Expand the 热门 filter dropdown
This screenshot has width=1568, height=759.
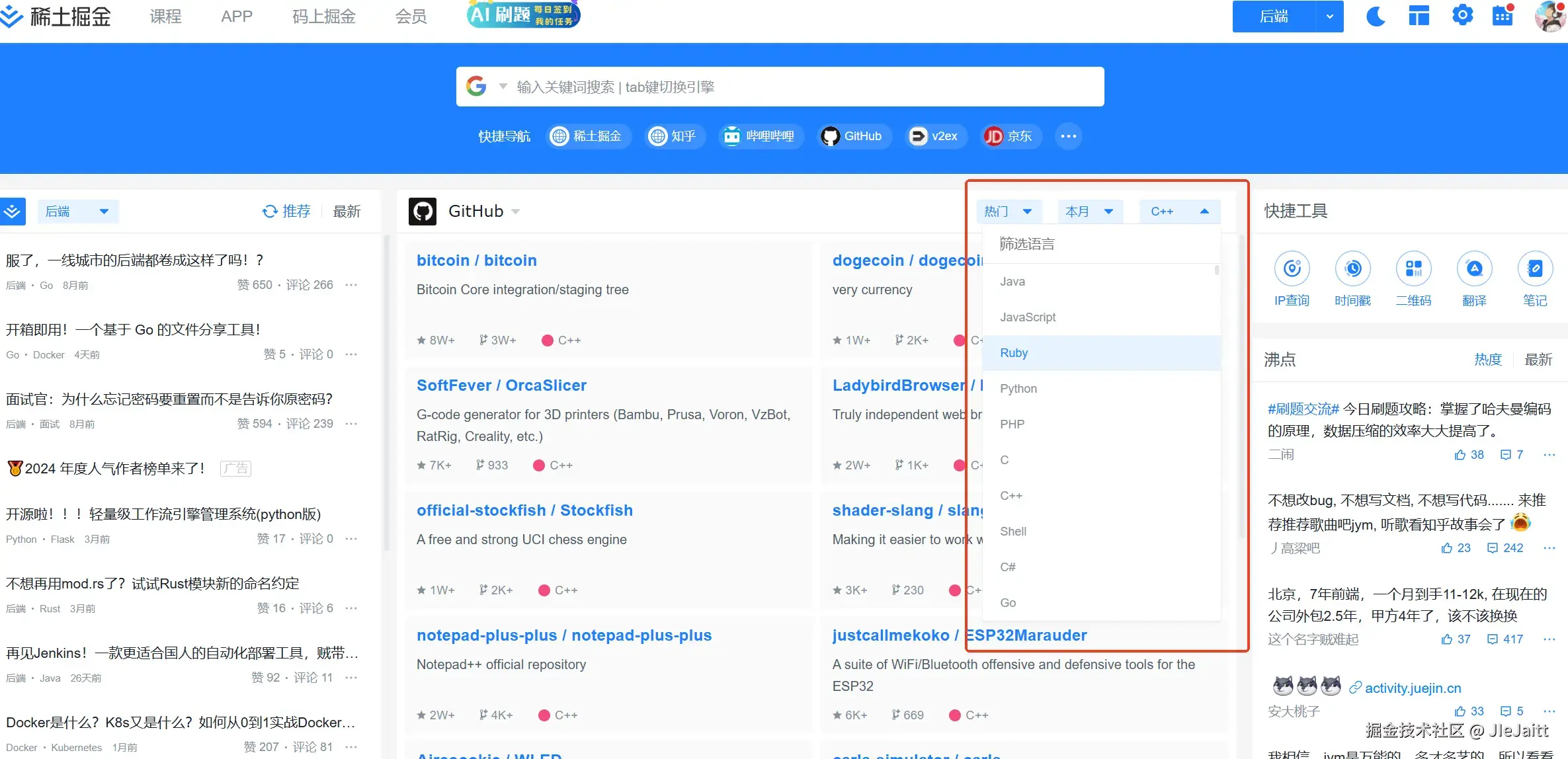pos(1009,212)
